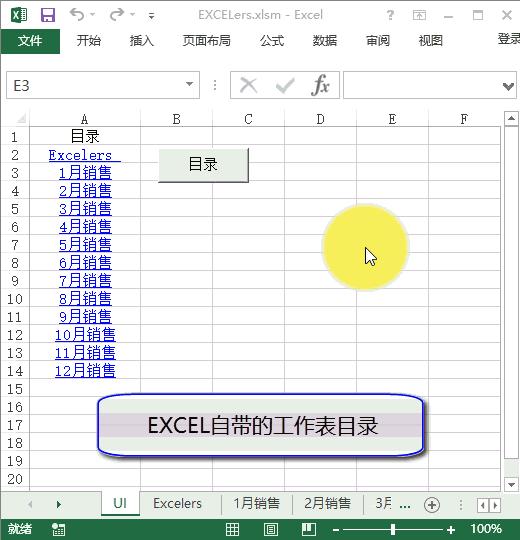This screenshot has width=520, height=540.
Task: Open the 9月销售 hyperlink
Action: (85, 316)
